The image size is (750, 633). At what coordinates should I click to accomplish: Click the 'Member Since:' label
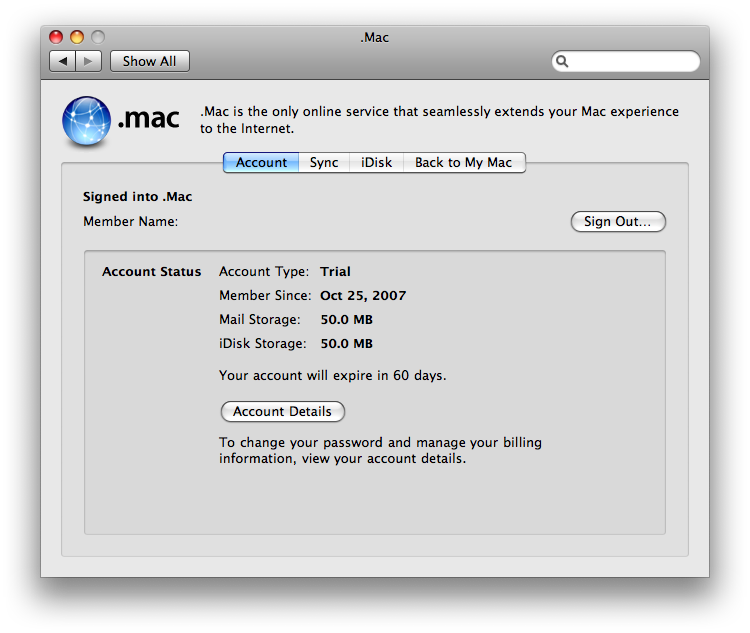pos(265,296)
